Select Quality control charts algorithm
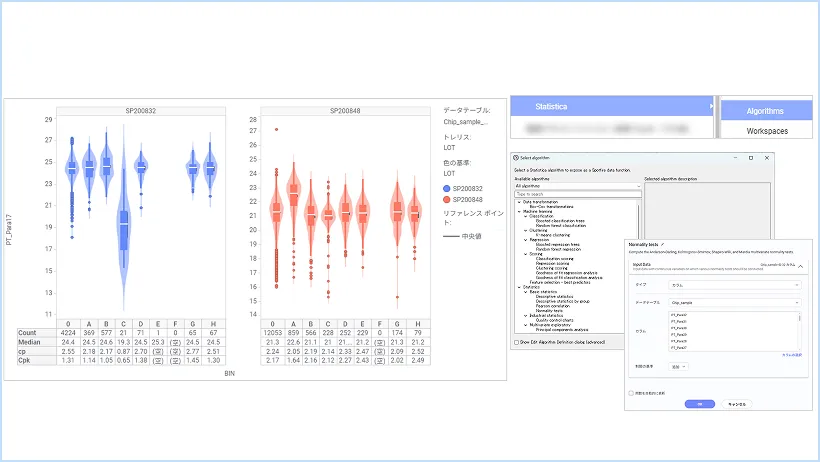Viewport: 820px width, 462px height. 554,320
